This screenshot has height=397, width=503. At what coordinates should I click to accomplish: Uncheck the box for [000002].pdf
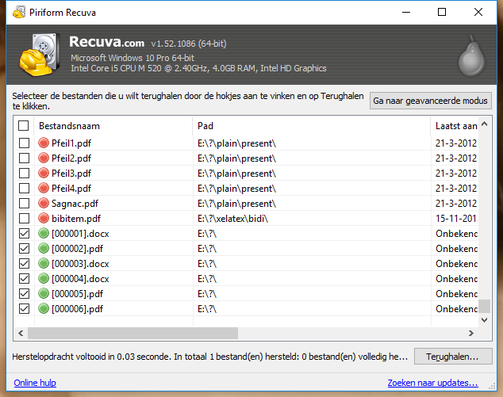[x=24, y=248]
